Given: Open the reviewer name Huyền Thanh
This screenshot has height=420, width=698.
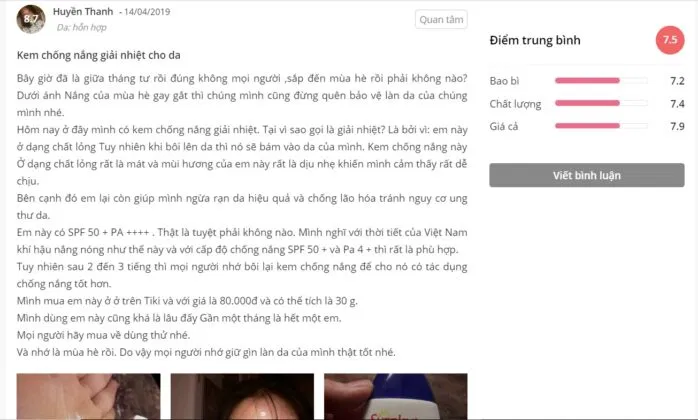Looking at the screenshot, I should [83, 12].
